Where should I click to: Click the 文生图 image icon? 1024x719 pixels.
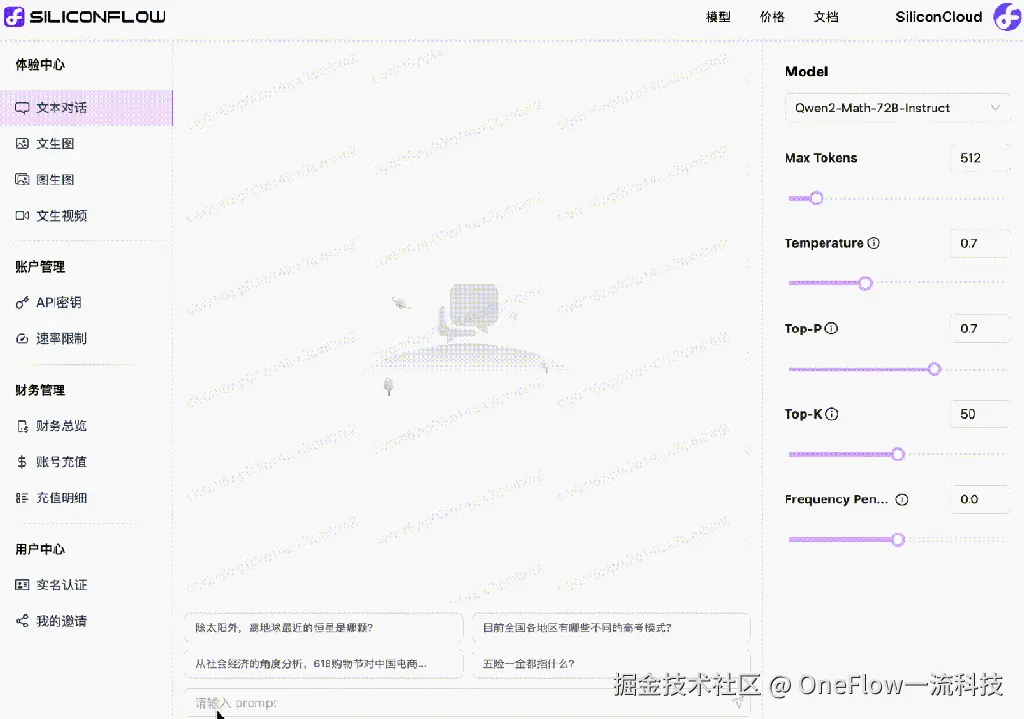[22, 144]
